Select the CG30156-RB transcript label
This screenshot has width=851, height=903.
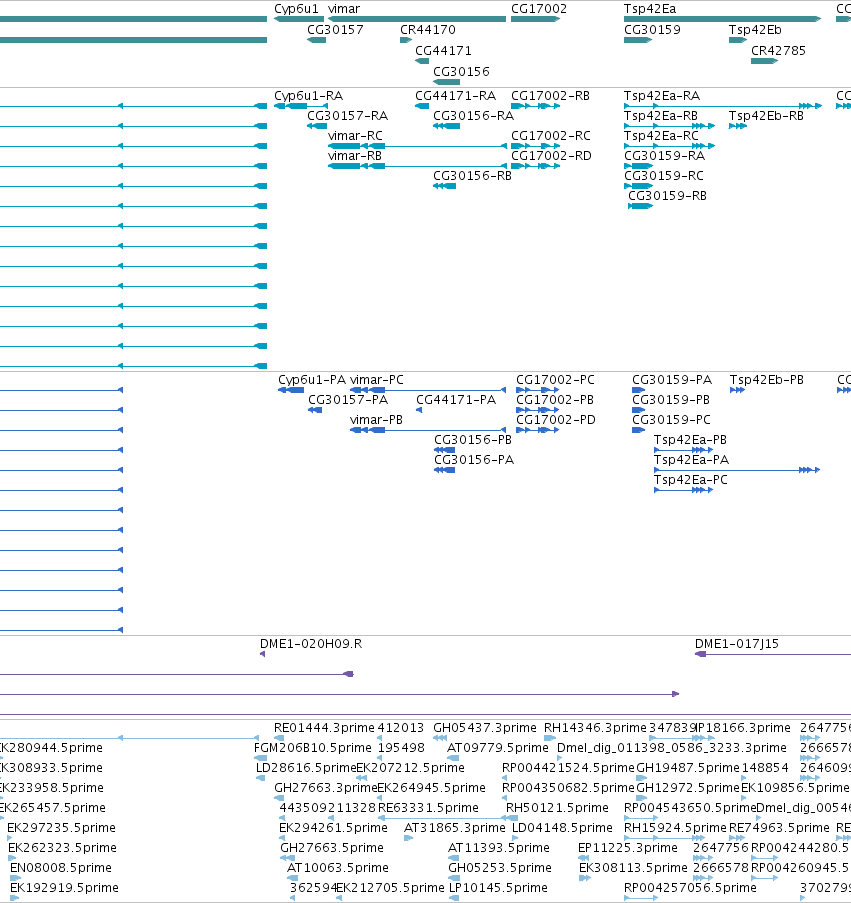472,176
